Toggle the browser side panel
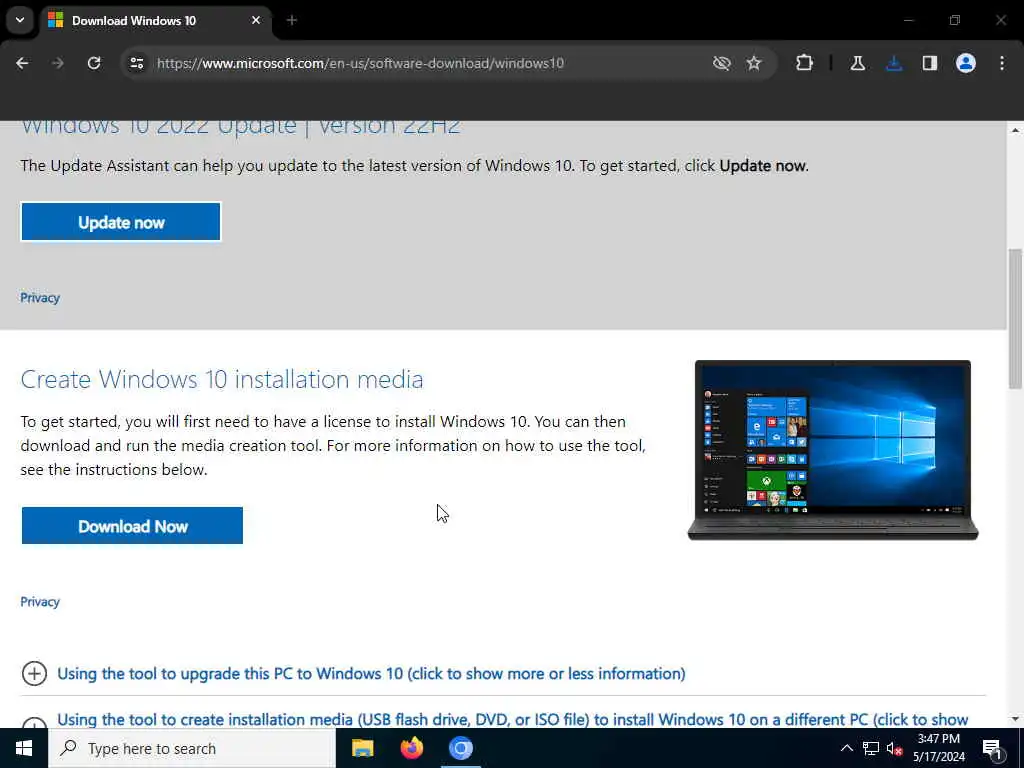 click(929, 63)
